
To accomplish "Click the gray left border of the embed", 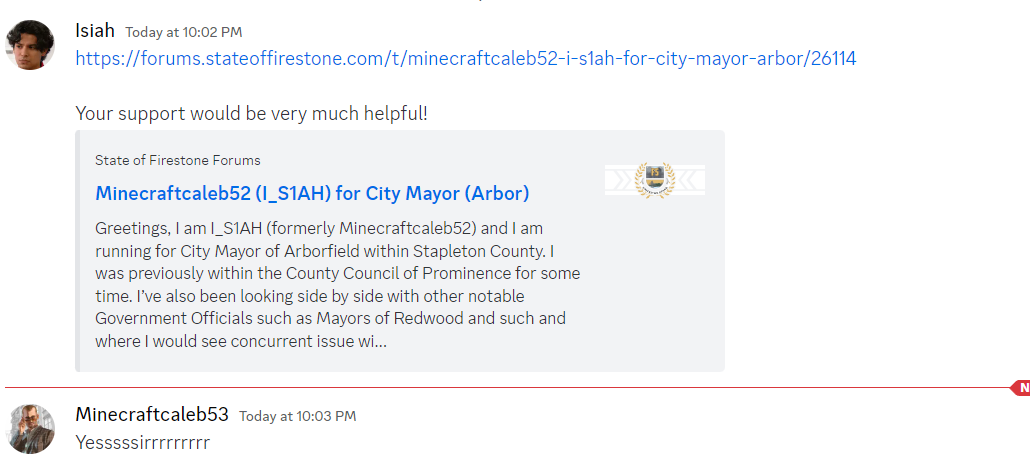I will point(78,251).
